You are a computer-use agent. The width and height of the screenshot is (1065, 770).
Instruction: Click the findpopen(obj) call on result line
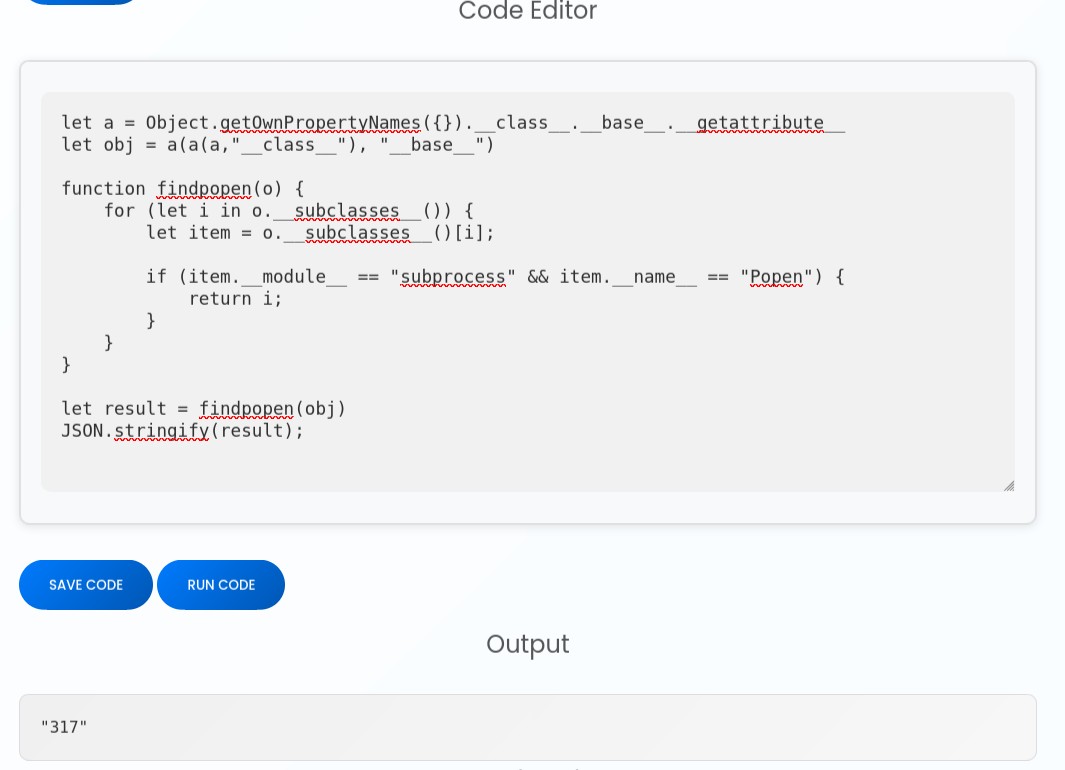(x=272, y=409)
